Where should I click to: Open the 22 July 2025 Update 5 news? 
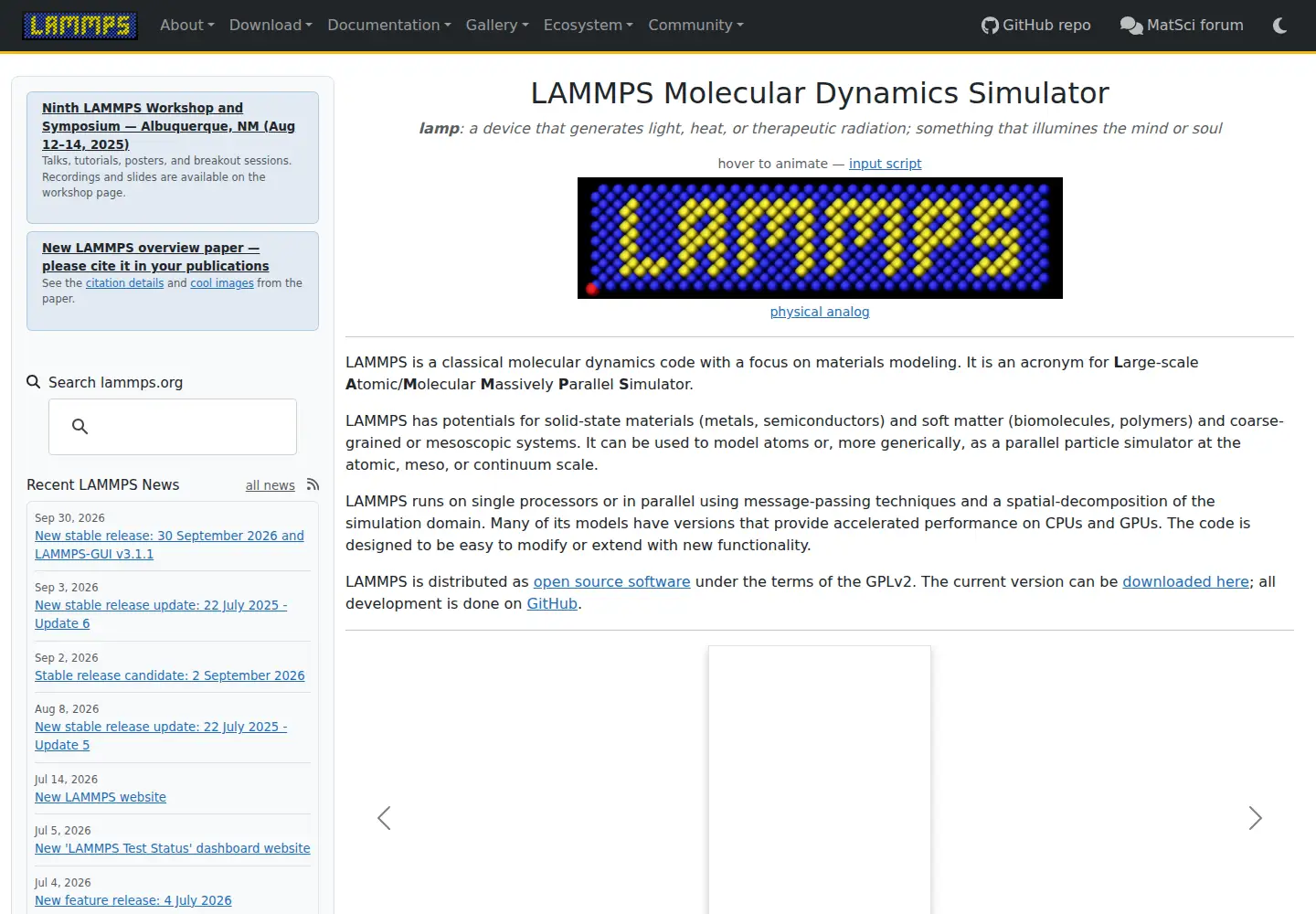(161, 736)
